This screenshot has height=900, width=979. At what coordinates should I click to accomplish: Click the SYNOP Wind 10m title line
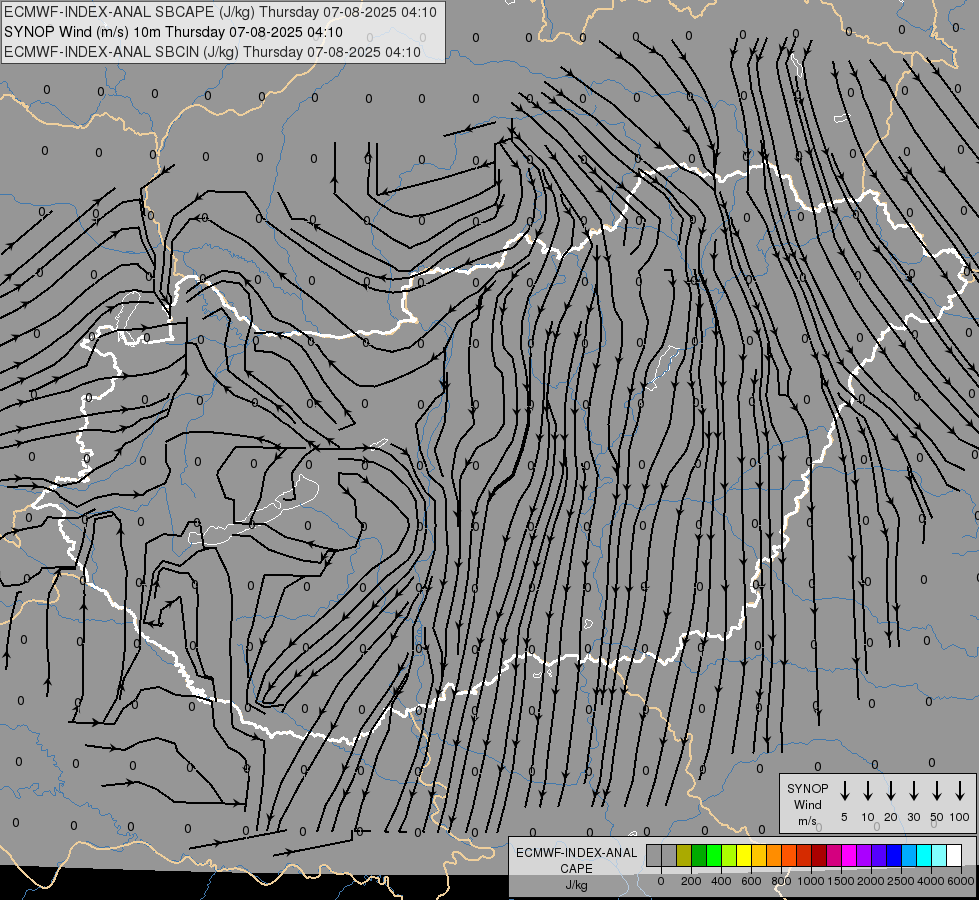click(x=173, y=32)
